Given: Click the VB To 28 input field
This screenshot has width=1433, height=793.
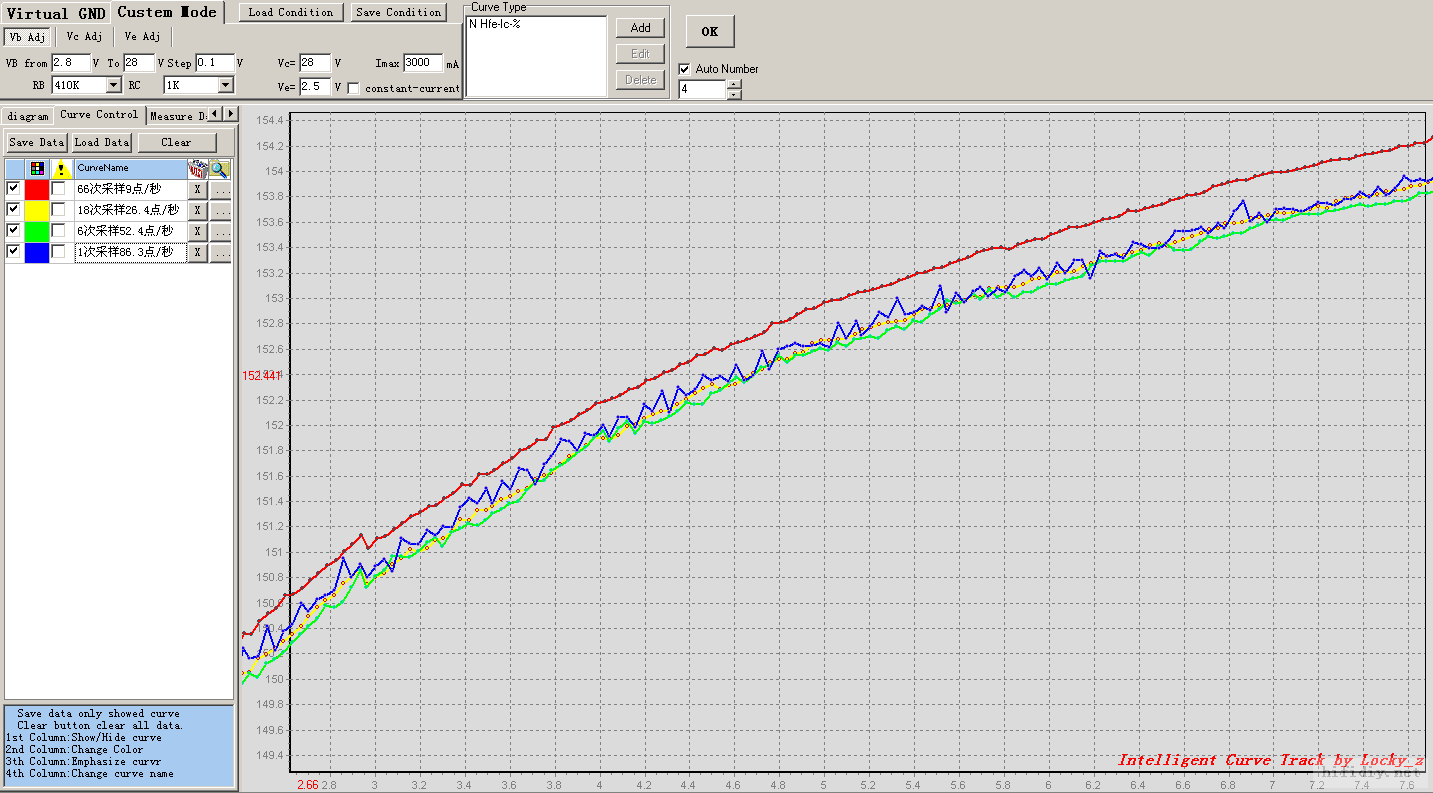Looking at the screenshot, I should point(139,63).
